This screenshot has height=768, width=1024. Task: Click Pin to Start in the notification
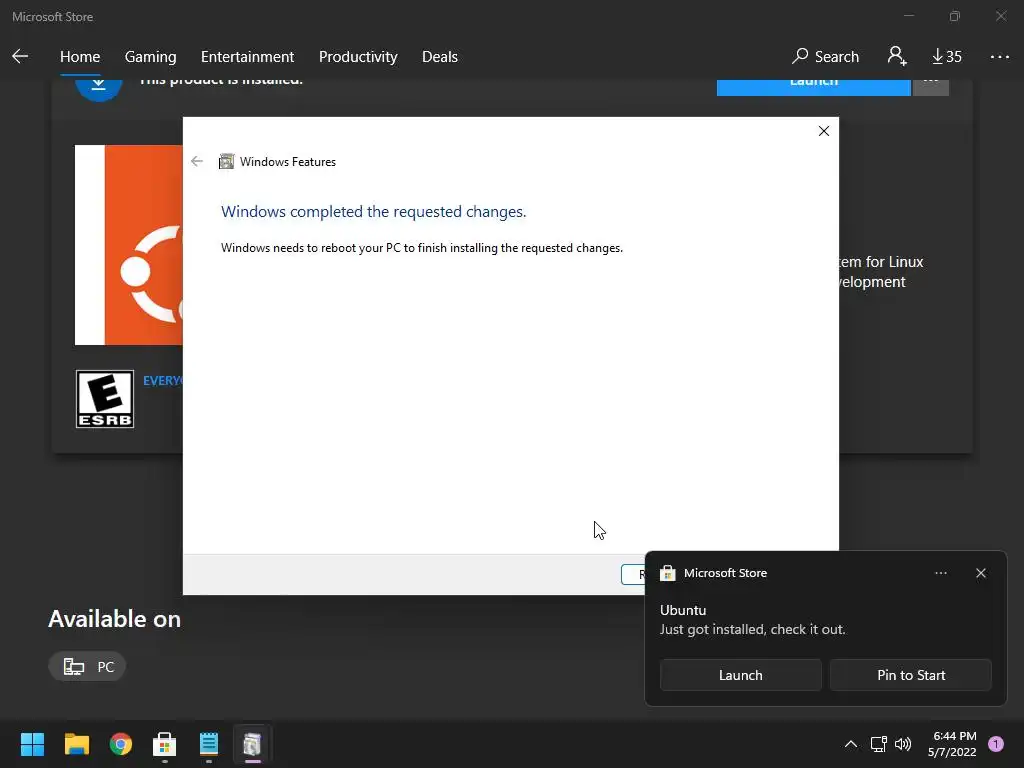point(911,675)
